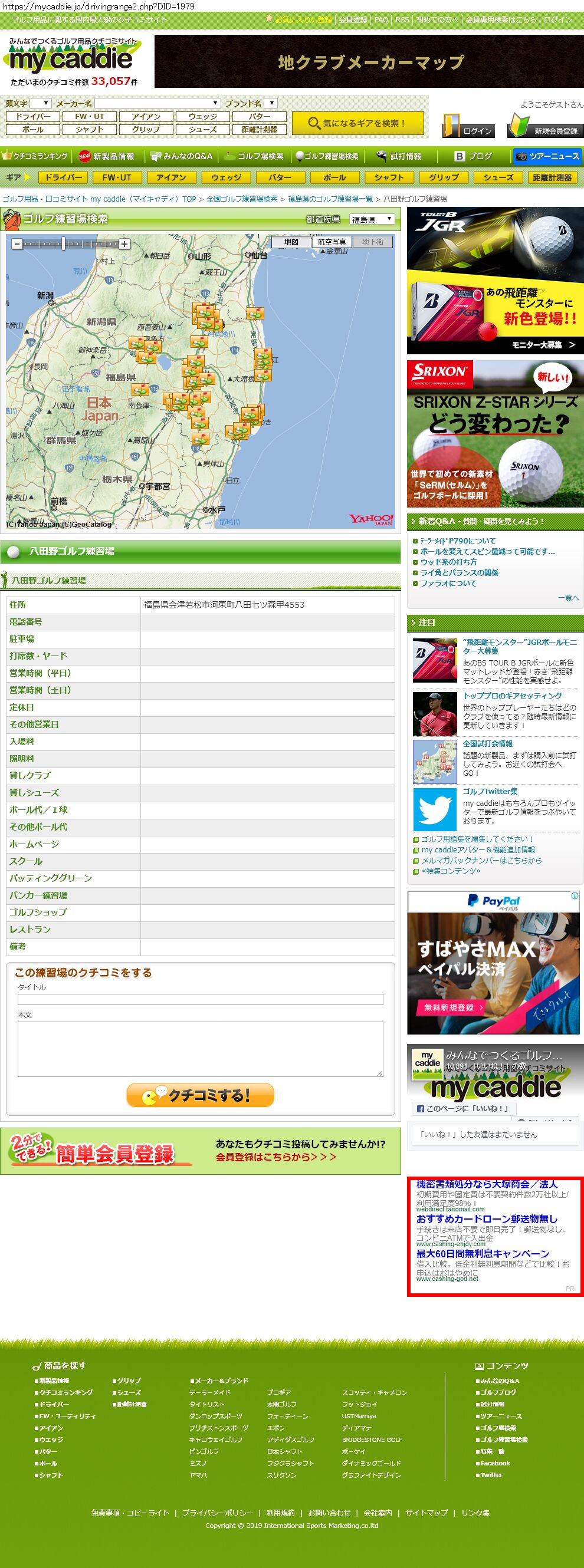The image size is (584, 1568).
Task: Select パター in the gear bar
Action: click(x=280, y=178)
